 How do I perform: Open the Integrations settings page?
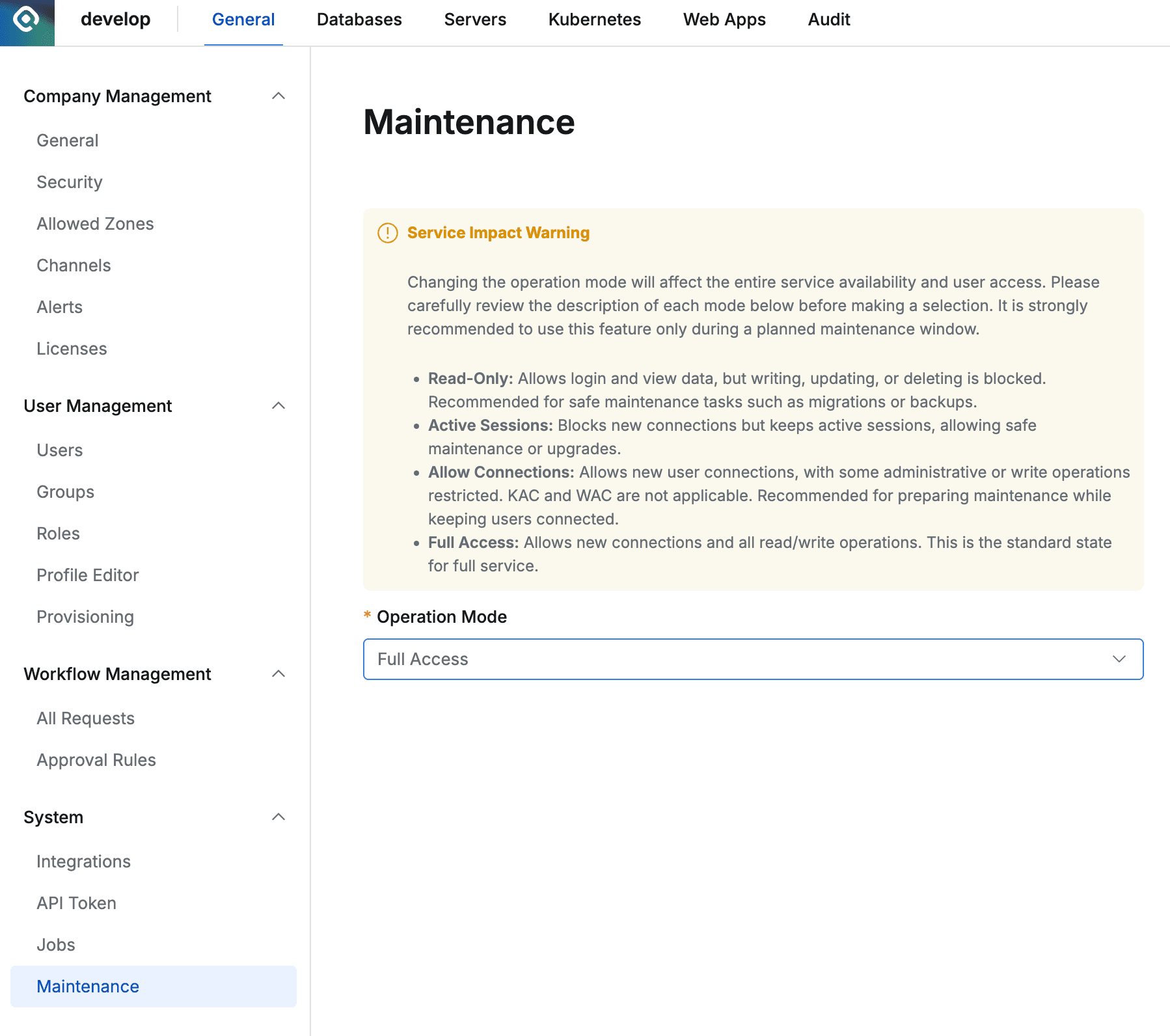pos(83,861)
